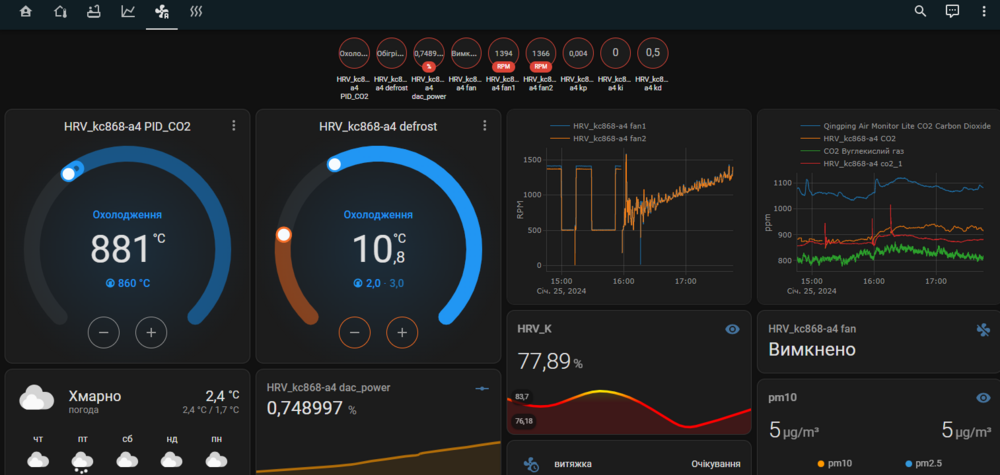The height and width of the screenshot is (475, 1000).
Task: Toggle the HRV_kc868-a4 fan card
Action: coord(878,340)
